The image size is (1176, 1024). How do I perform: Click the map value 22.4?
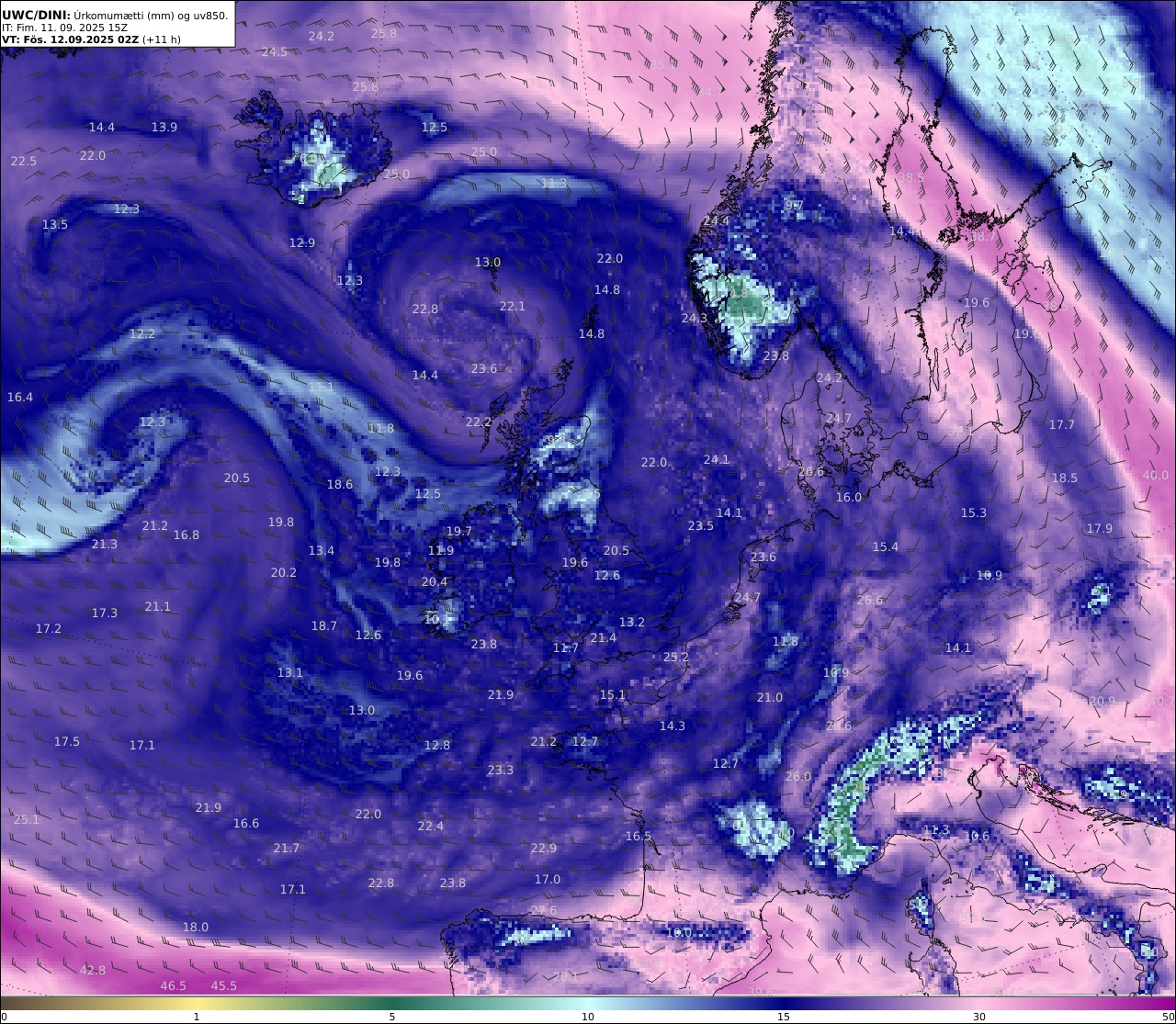point(430,827)
